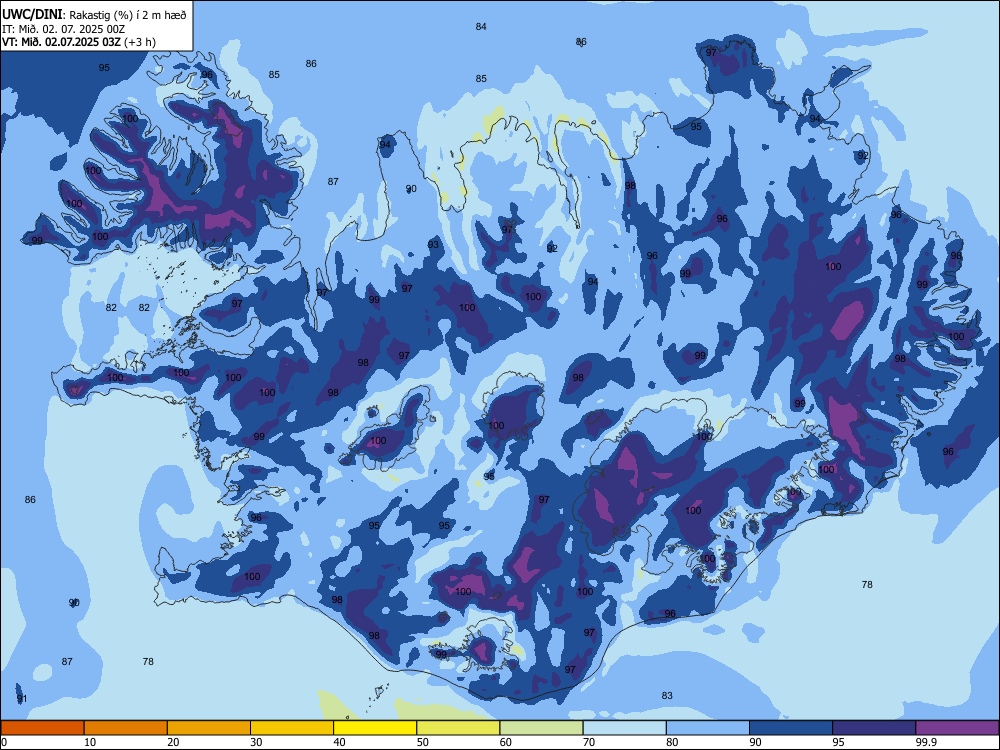Screen dimensions: 1000x750
Task: Choose the light green 60–70 legend swatch
Action: click(x=541, y=728)
